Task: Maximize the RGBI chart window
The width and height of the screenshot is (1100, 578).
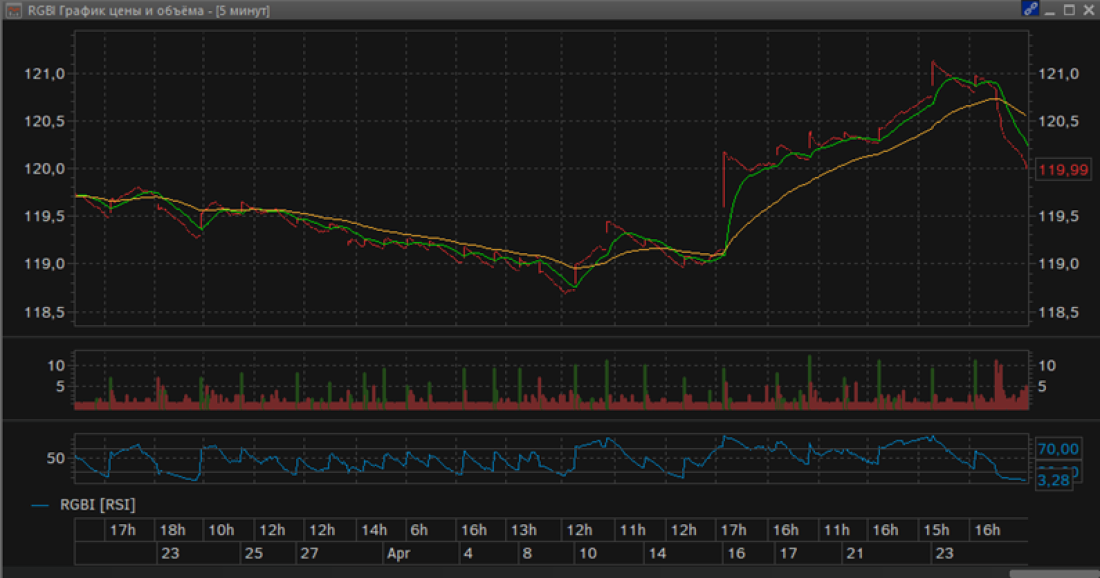Action: point(1069,10)
